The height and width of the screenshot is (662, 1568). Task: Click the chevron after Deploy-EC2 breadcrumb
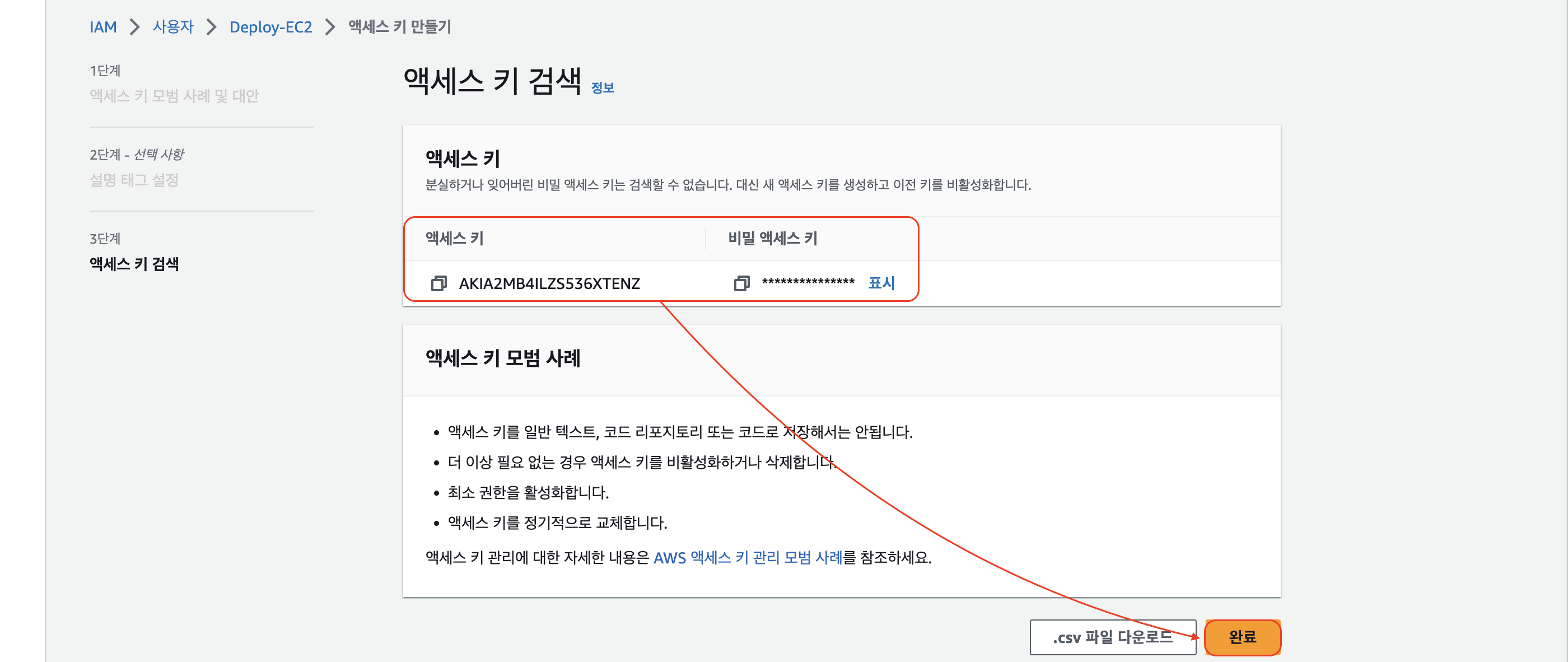point(330,27)
